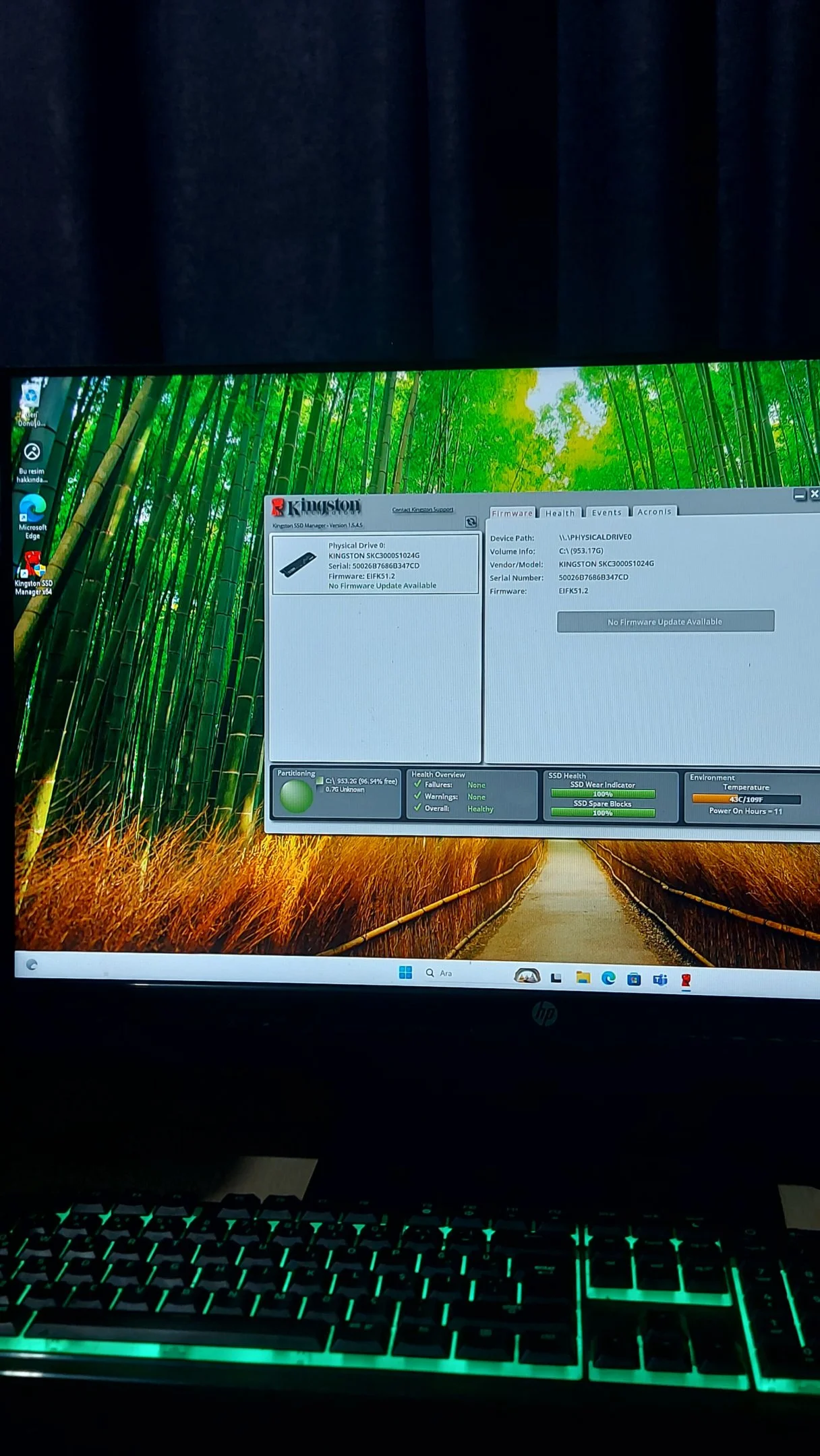The image size is (820, 1456).
Task: Click the Vendor/Model value in Firmware tab
Action: [x=606, y=564]
